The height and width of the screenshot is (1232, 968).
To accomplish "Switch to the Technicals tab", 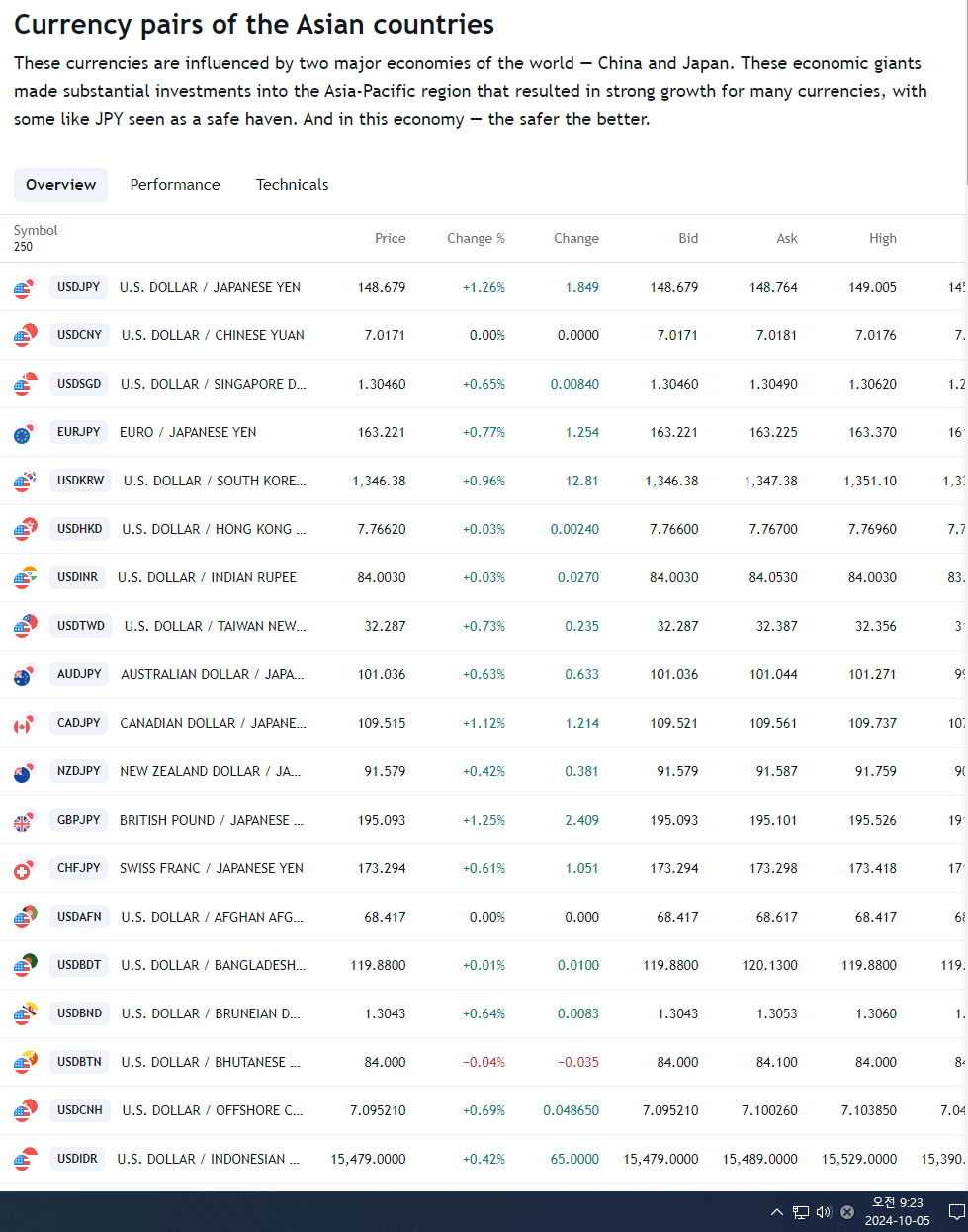I will [293, 185].
